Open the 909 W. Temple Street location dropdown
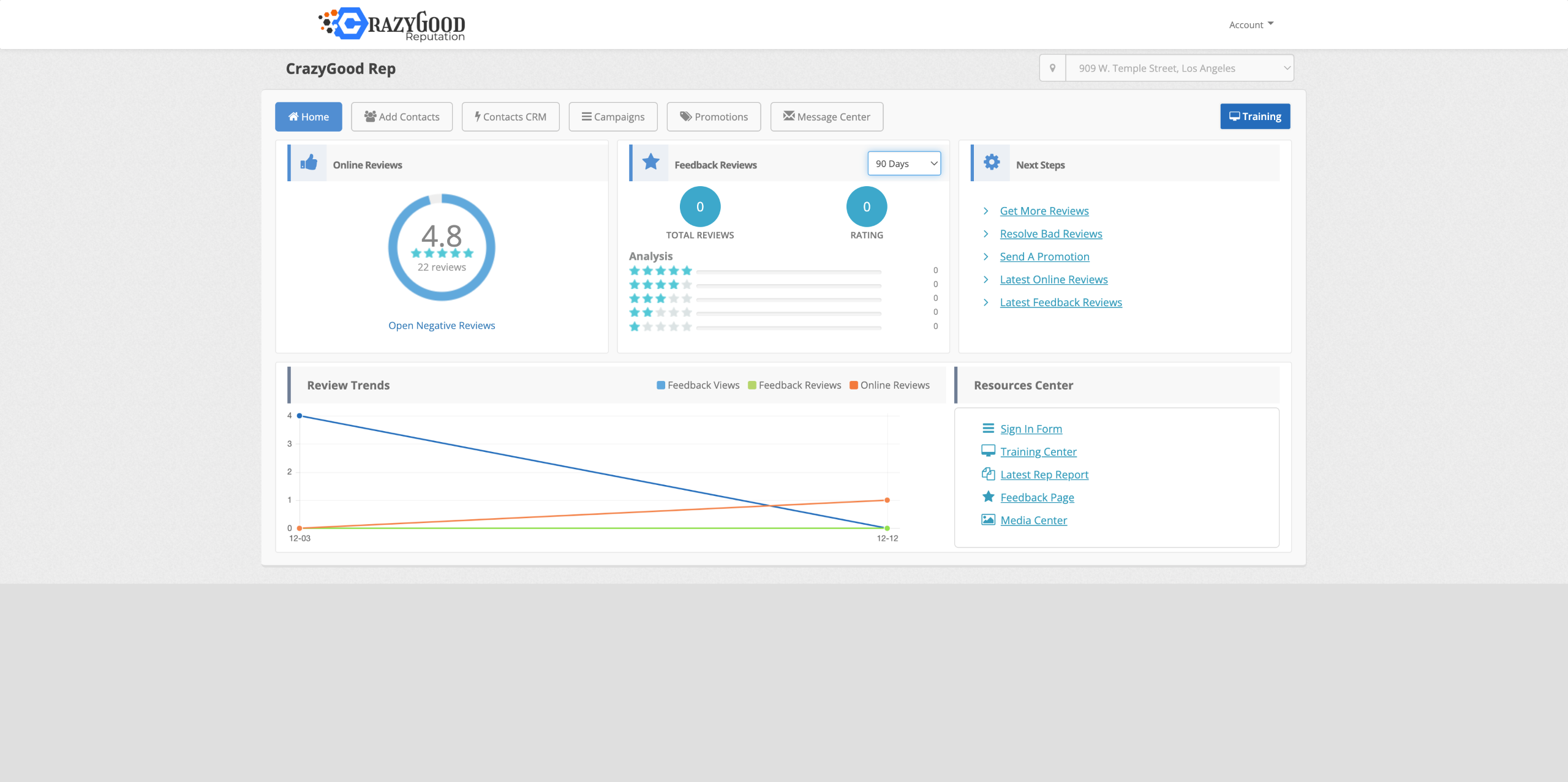Viewport: 1568px width, 782px height. click(1179, 68)
